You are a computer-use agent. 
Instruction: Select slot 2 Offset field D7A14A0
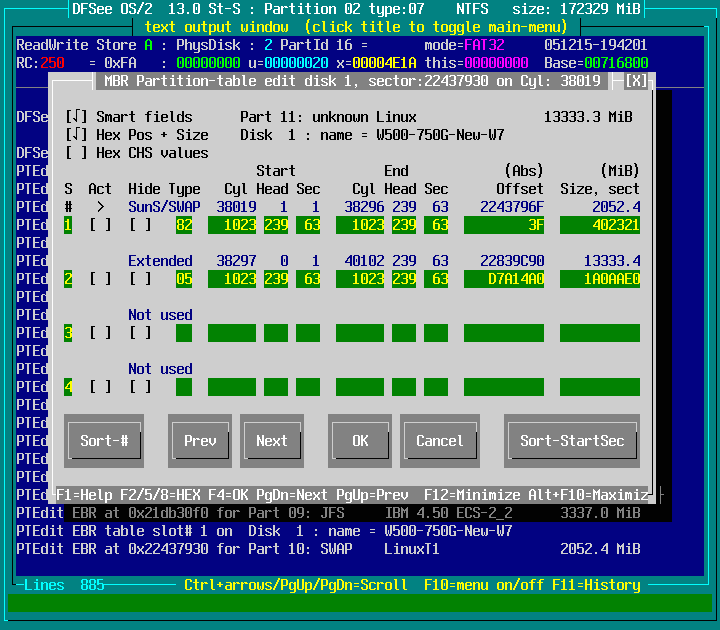click(504, 279)
